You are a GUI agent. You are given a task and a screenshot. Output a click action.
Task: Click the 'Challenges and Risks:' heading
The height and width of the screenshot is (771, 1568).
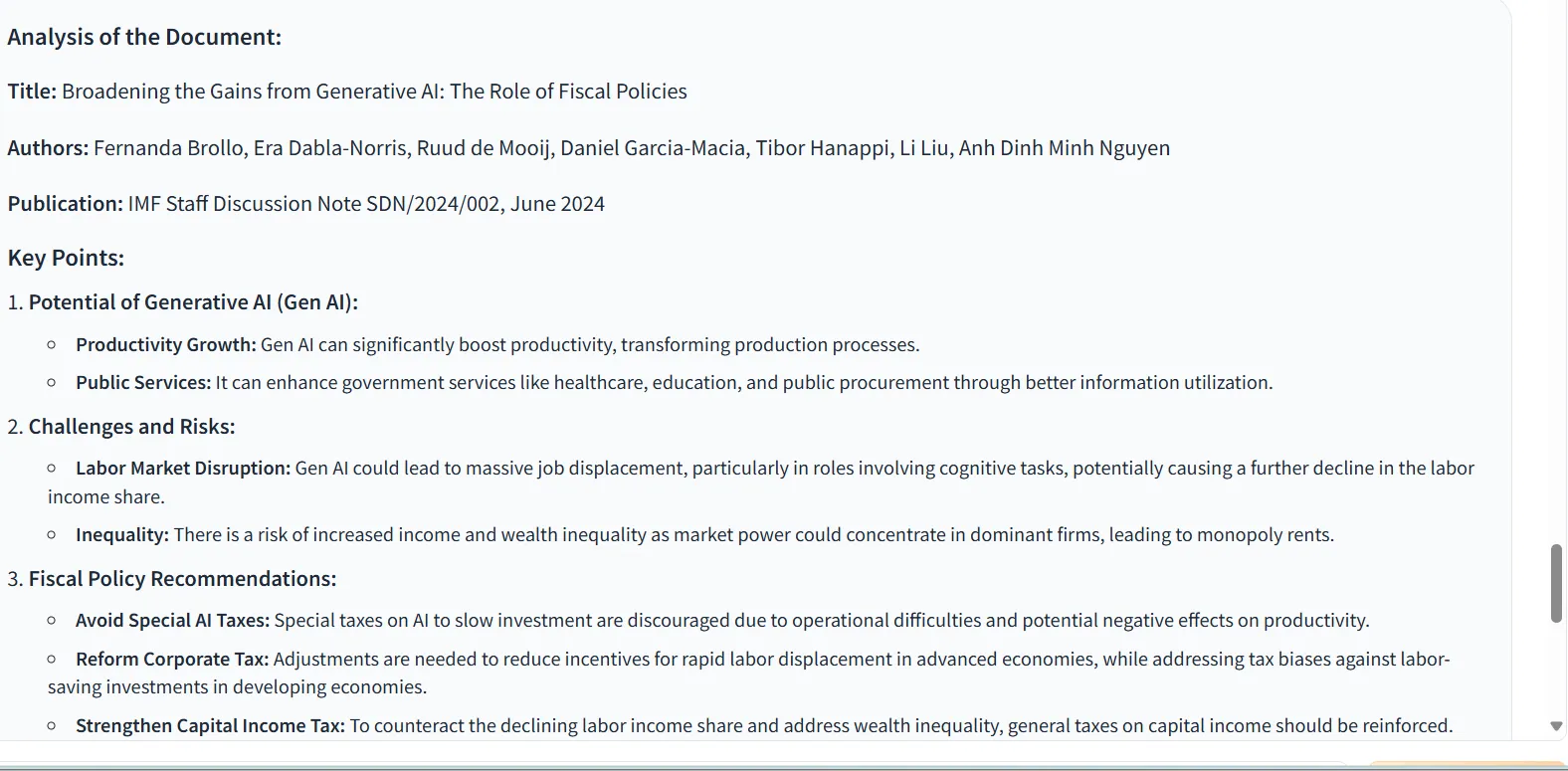[131, 427]
